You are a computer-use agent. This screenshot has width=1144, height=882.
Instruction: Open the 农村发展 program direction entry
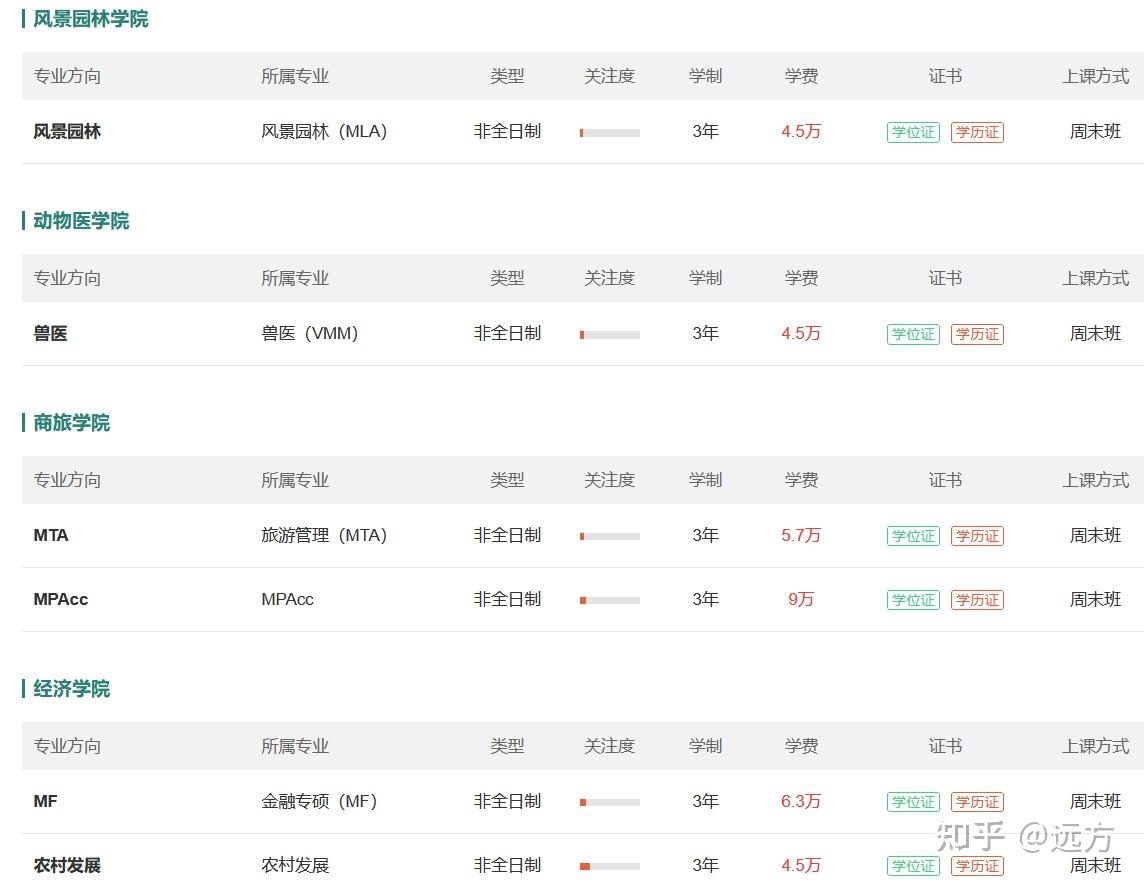(x=67, y=865)
